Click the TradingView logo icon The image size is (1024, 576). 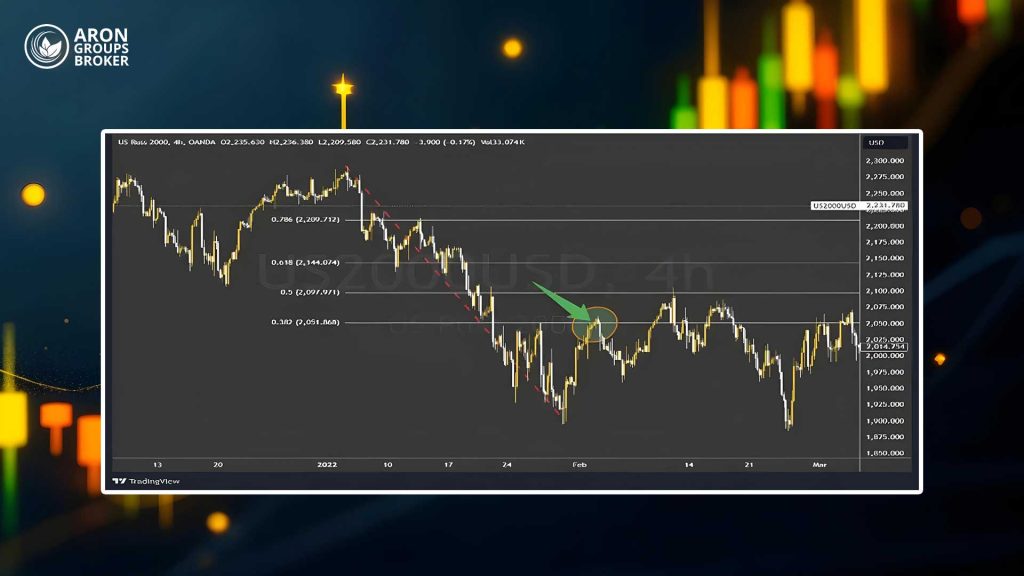(119, 481)
